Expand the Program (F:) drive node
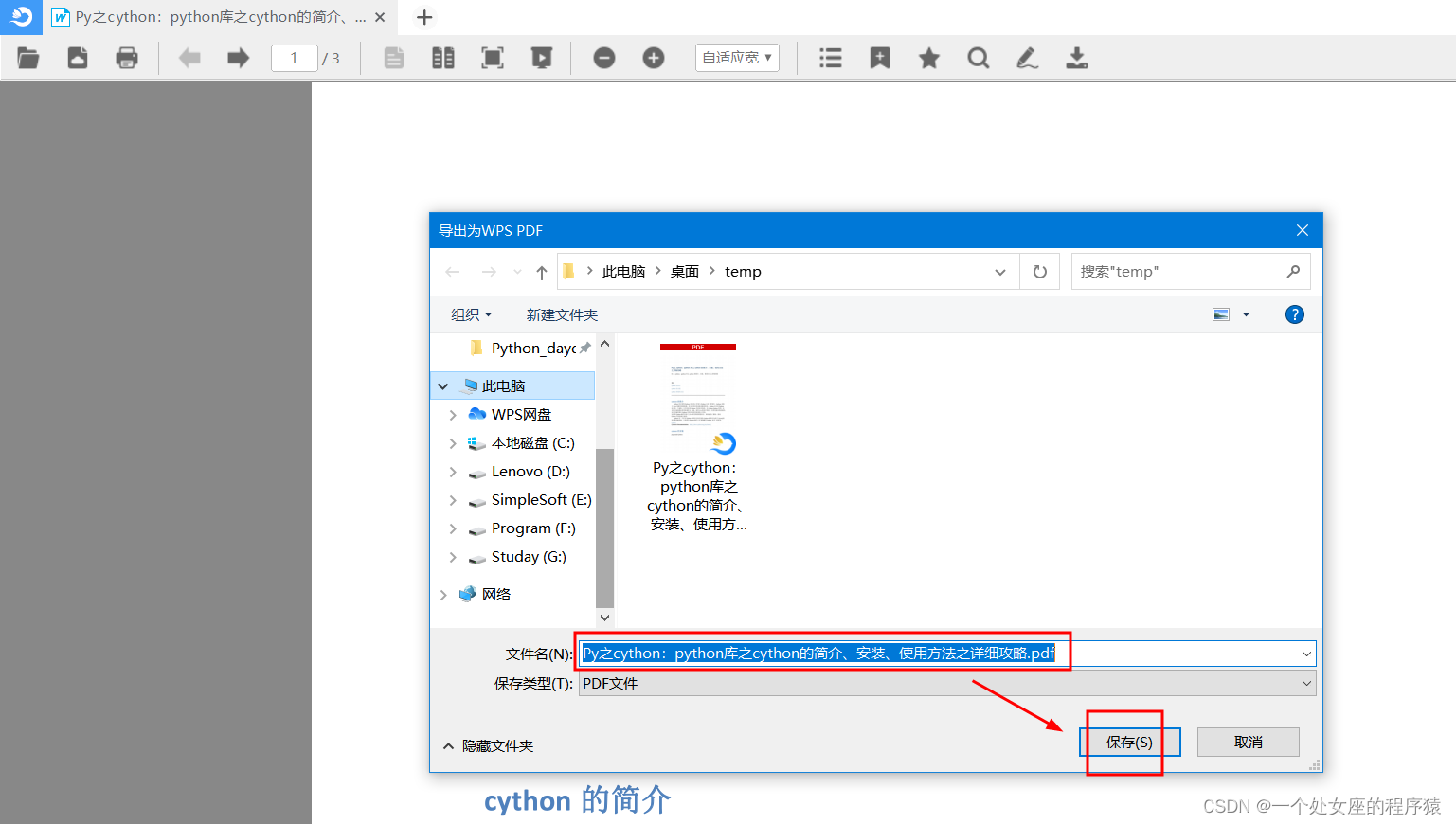This screenshot has width=1456, height=824. [453, 528]
